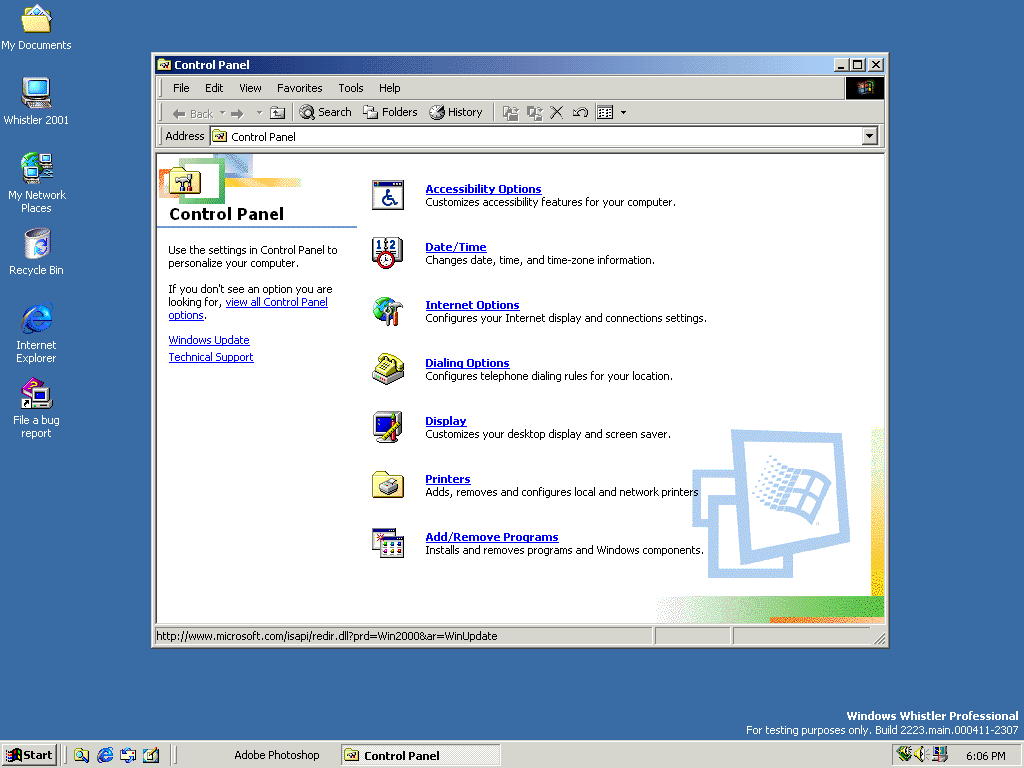Click the Address bar field
The height and width of the screenshot is (768, 1024).
click(x=544, y=136)
